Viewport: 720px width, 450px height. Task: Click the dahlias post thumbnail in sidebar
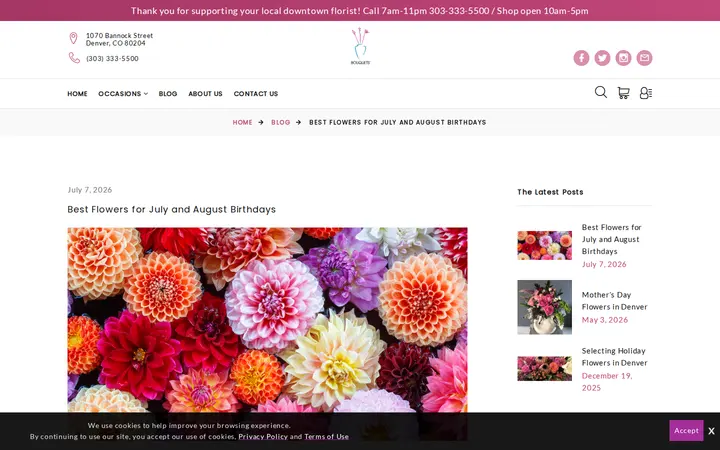point(545,245)
